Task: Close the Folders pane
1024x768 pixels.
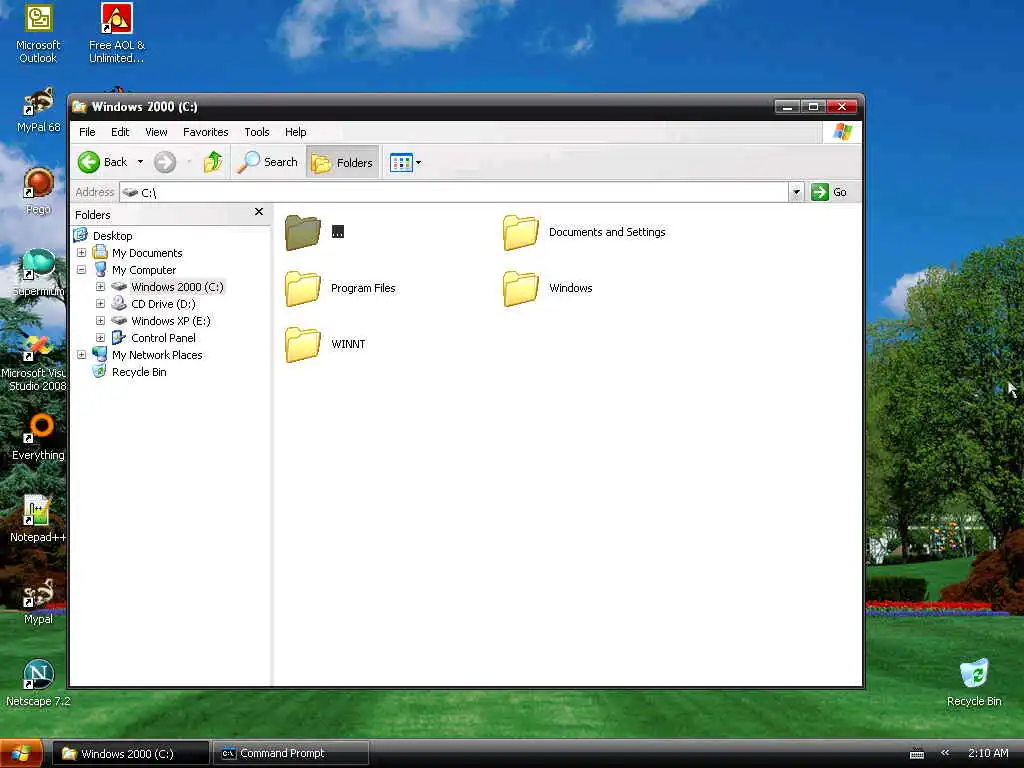Action: pyautogui.click(x=259, y=212)
